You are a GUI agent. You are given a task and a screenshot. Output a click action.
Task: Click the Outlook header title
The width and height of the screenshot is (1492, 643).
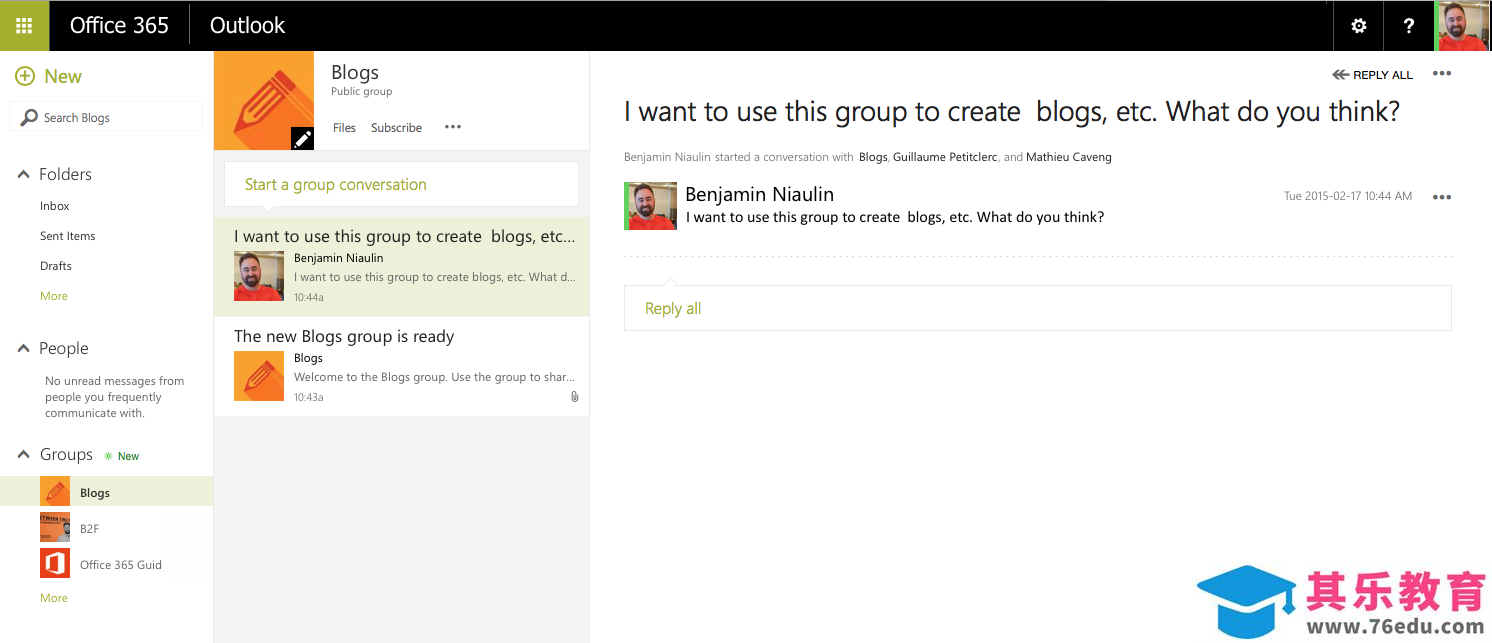click(x=247, y=26)
